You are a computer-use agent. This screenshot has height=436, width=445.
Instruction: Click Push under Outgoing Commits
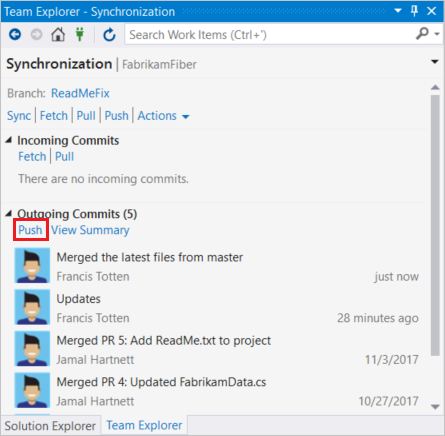pyautogui.click(x=30, y=230)
